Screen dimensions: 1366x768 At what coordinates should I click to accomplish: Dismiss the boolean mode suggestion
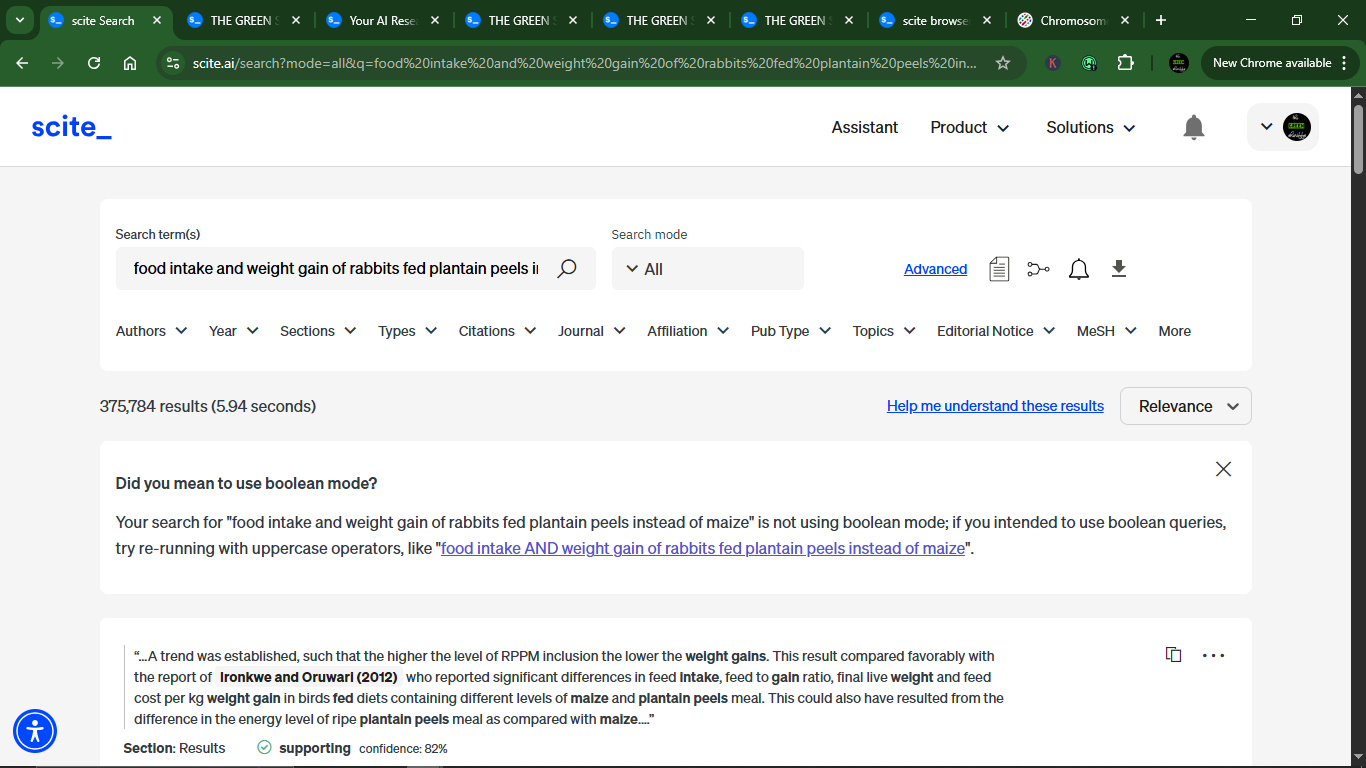[1223, 469]
